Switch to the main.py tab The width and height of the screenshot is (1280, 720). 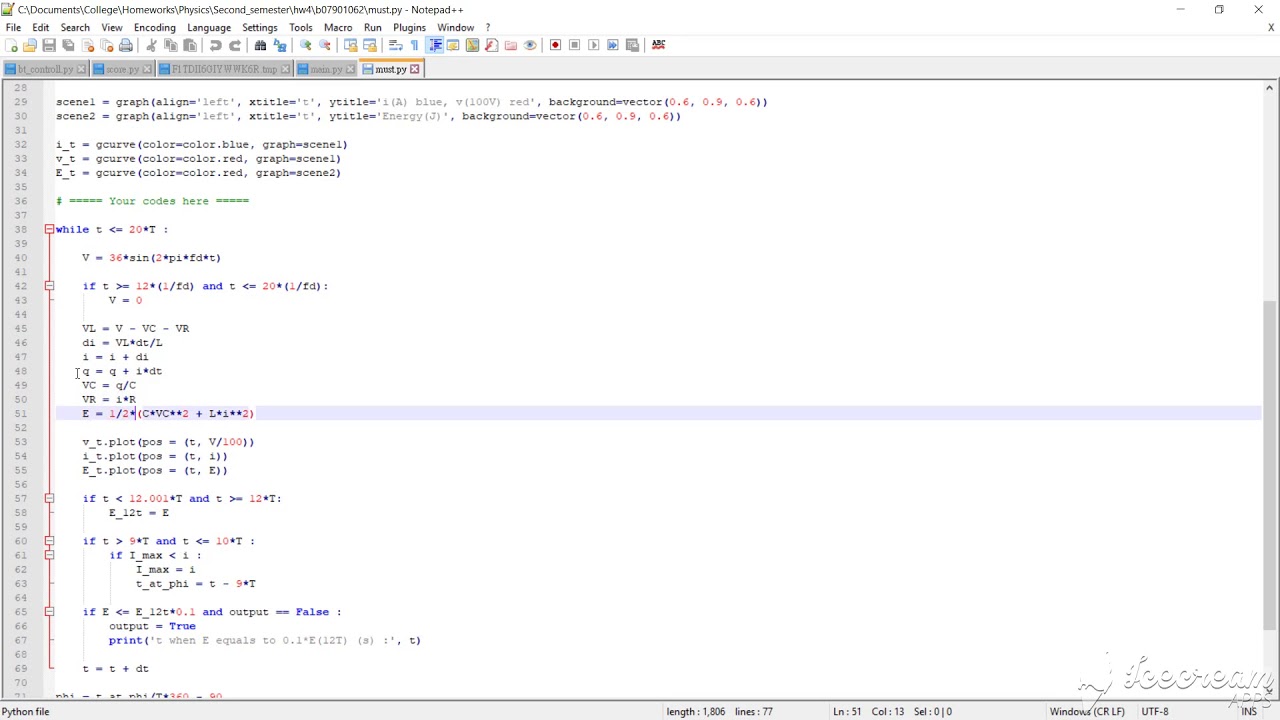326,69
